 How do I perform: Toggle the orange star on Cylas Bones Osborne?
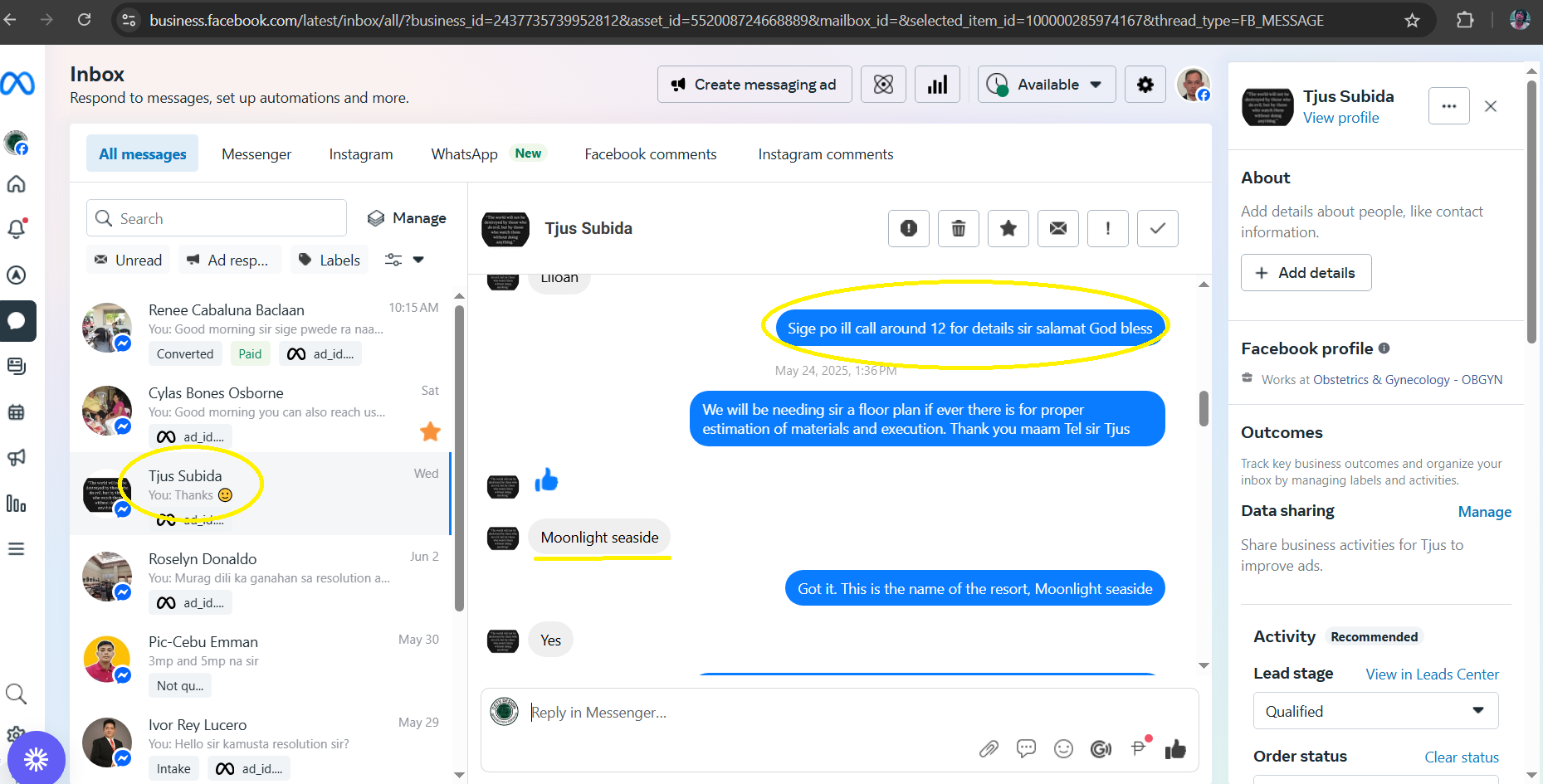pos(430,431)
